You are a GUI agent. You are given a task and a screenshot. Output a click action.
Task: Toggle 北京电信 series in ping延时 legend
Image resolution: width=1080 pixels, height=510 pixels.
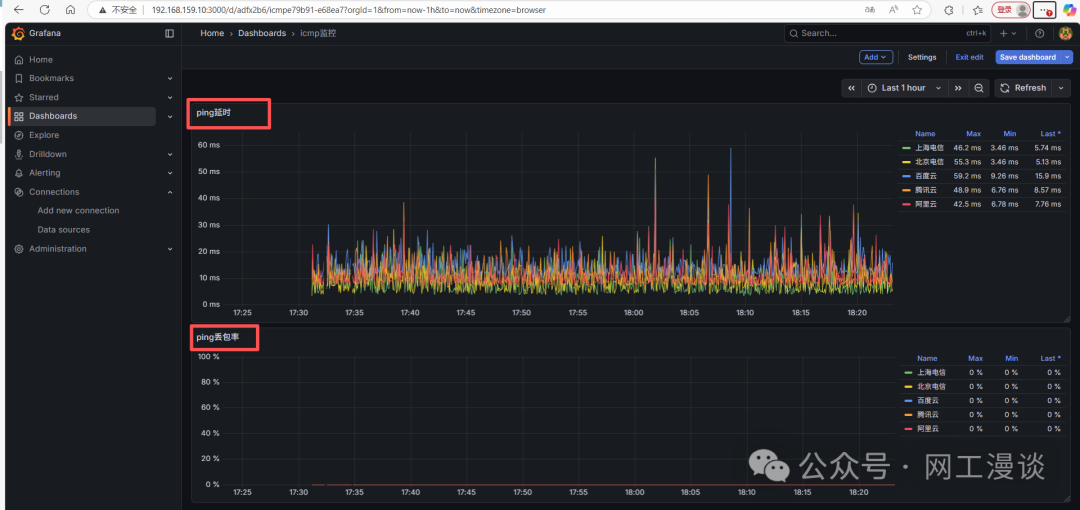928,162
